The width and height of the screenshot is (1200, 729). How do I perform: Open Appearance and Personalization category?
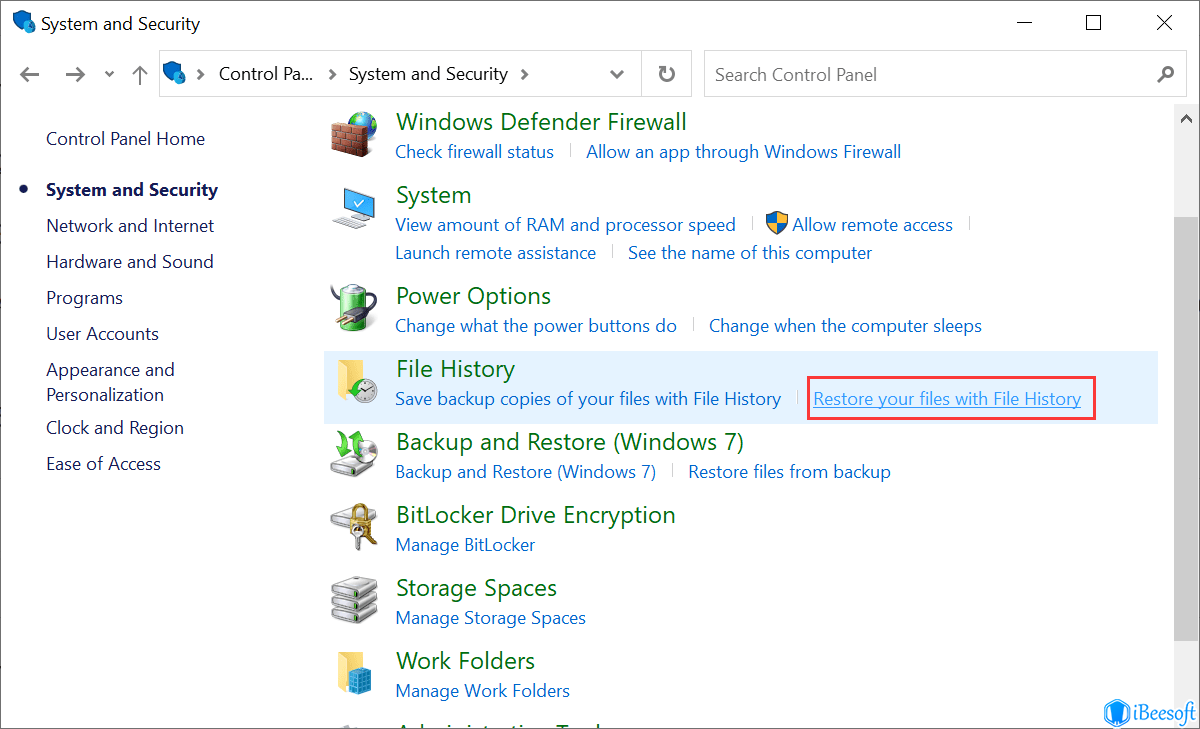point(110,382)
